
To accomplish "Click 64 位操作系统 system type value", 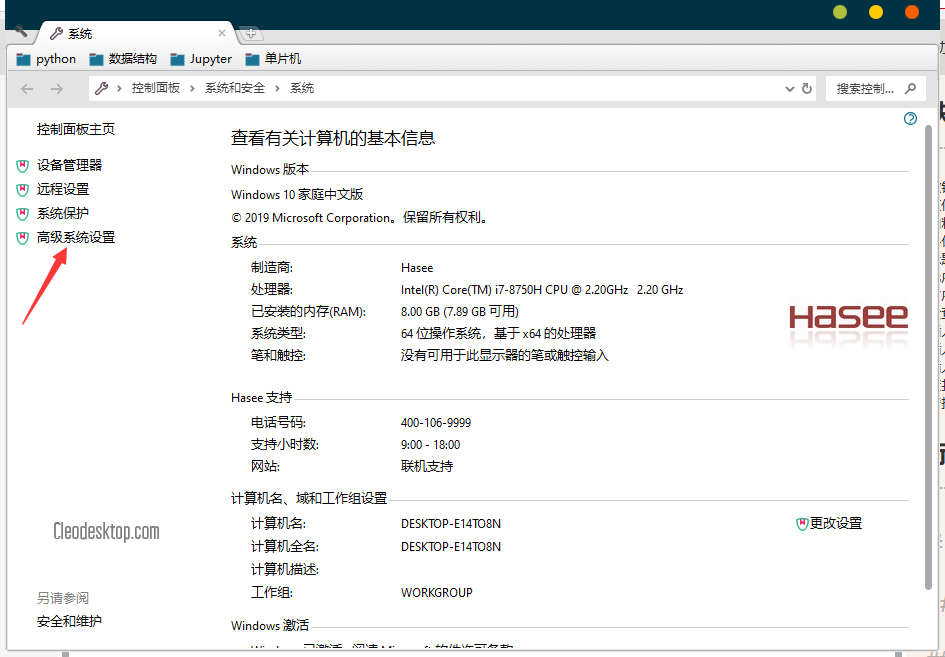I will (498, 333).
